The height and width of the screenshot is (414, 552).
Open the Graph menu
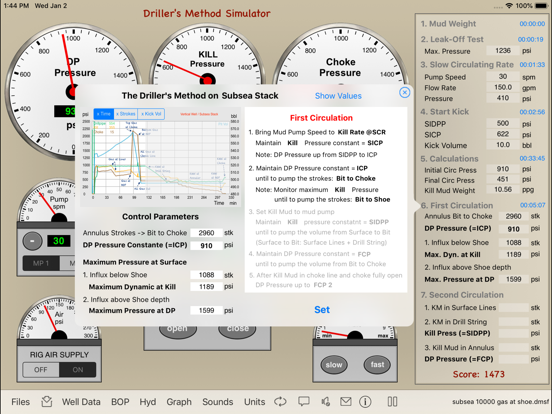pyautogui.click(x=179, y=402)
